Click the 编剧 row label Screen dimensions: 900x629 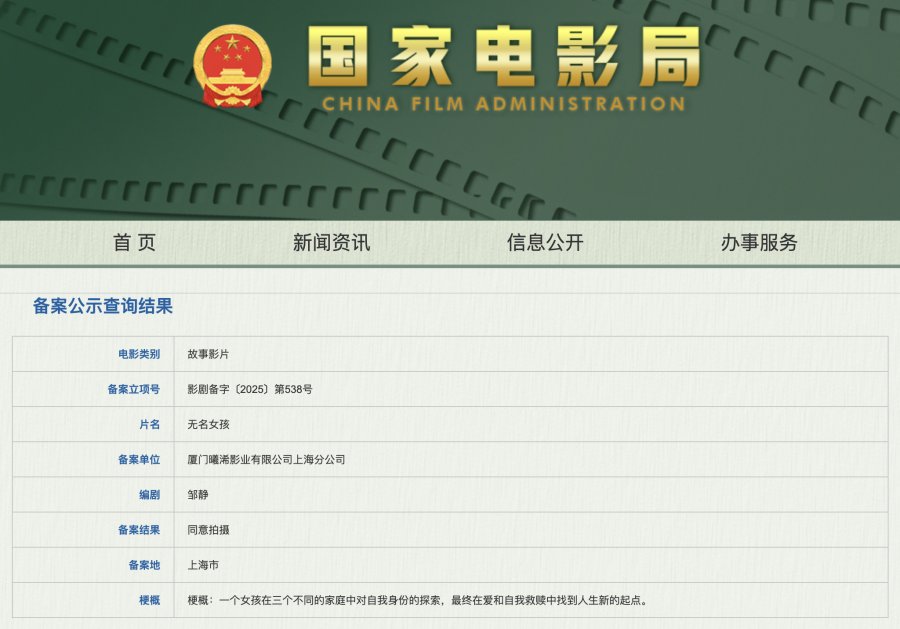point(150,495)
